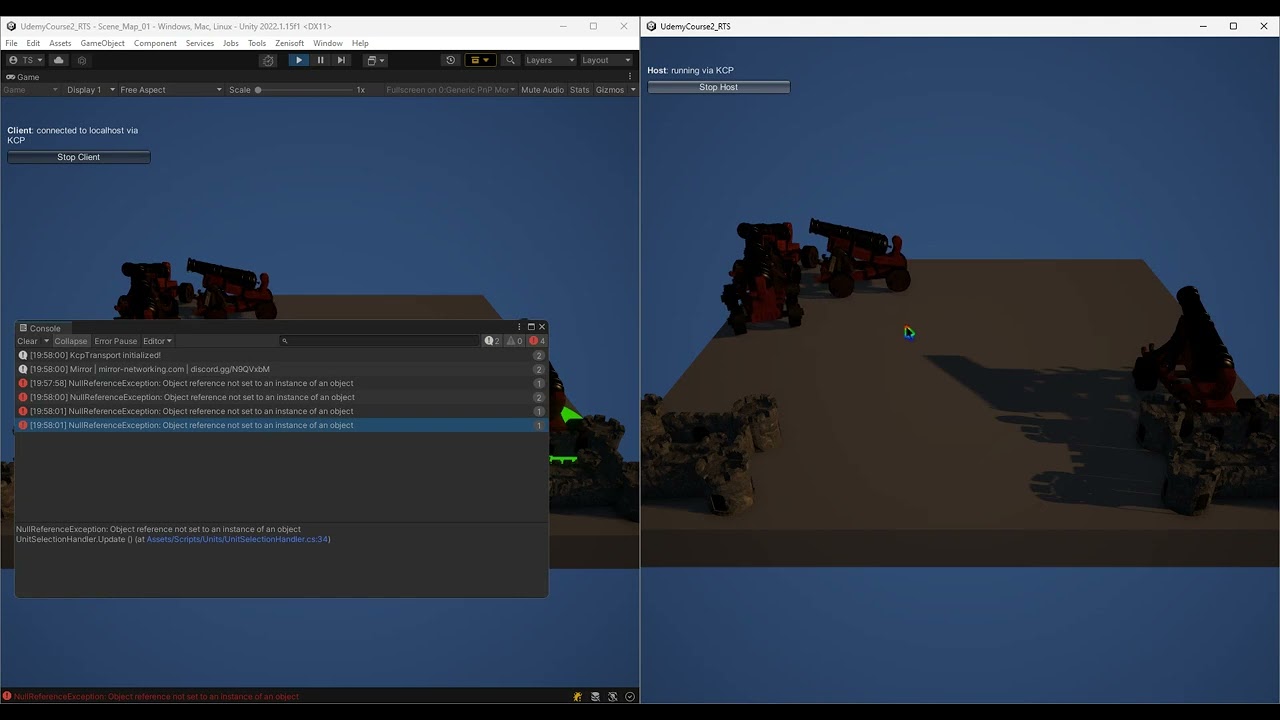Click Clear in the Console
This screenshot has height=720, width=1280.
pyautogui.click(x=27, y=341)
